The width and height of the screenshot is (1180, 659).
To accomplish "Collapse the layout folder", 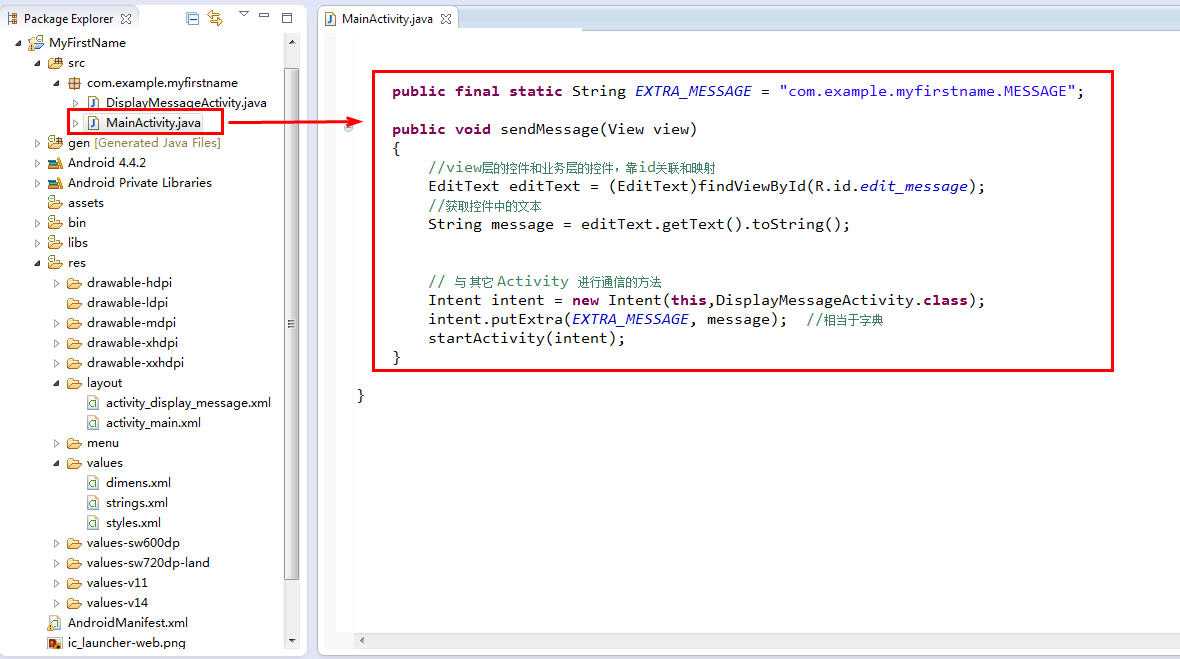I will [x=56, y=383].
